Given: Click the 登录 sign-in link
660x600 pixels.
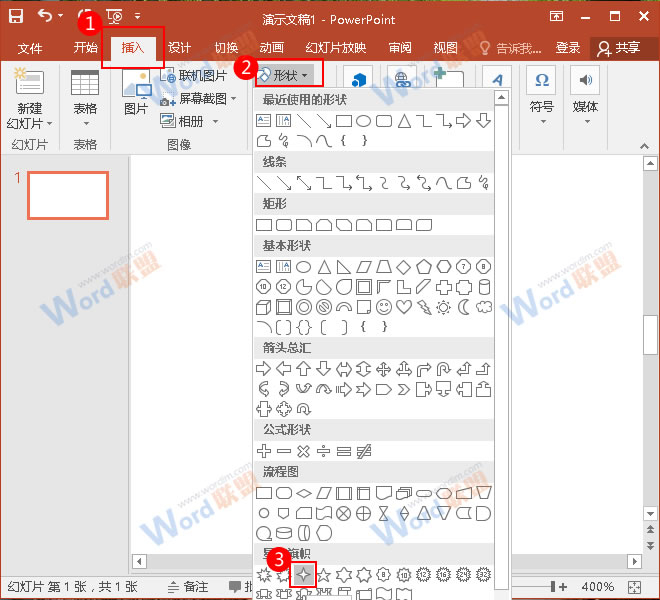Looking at the screenshot, I should coord(568,48).
